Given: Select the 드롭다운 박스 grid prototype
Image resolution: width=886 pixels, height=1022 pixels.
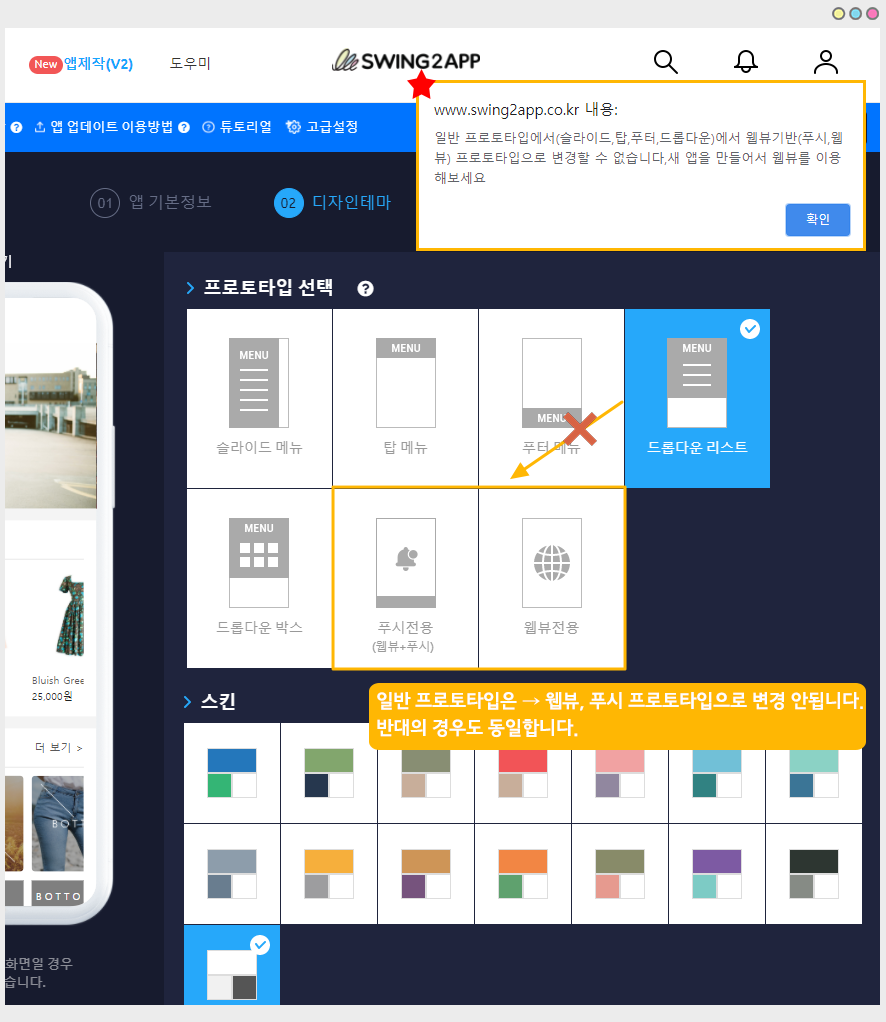Looking at the screenshot, I should [x=259, y=563].
